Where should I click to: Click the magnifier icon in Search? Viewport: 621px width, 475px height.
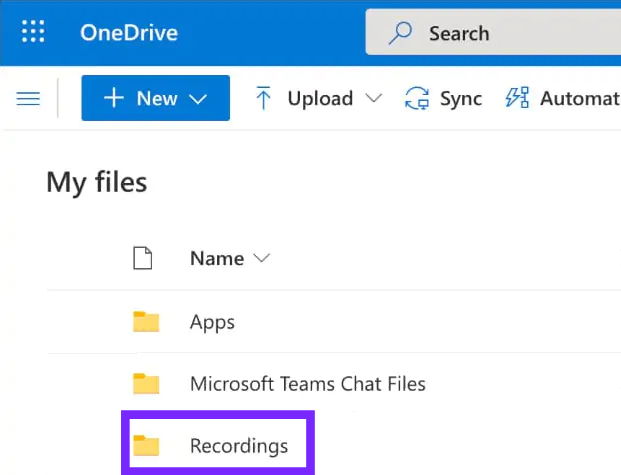[x=401, y=33]
